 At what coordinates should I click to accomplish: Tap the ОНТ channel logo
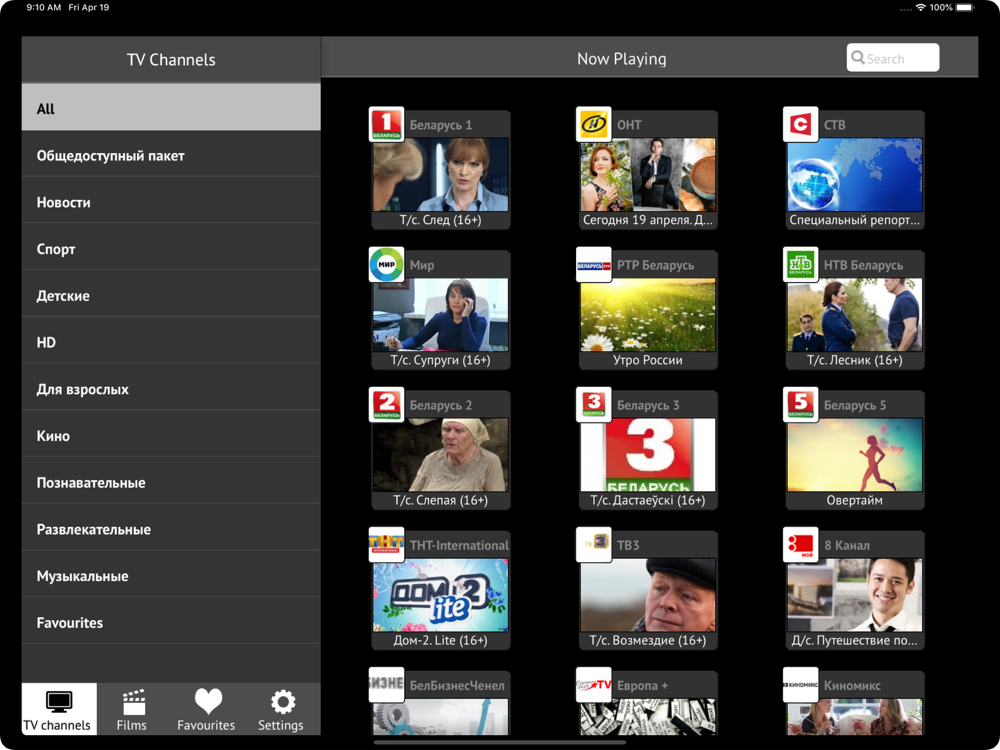point(594,124)
